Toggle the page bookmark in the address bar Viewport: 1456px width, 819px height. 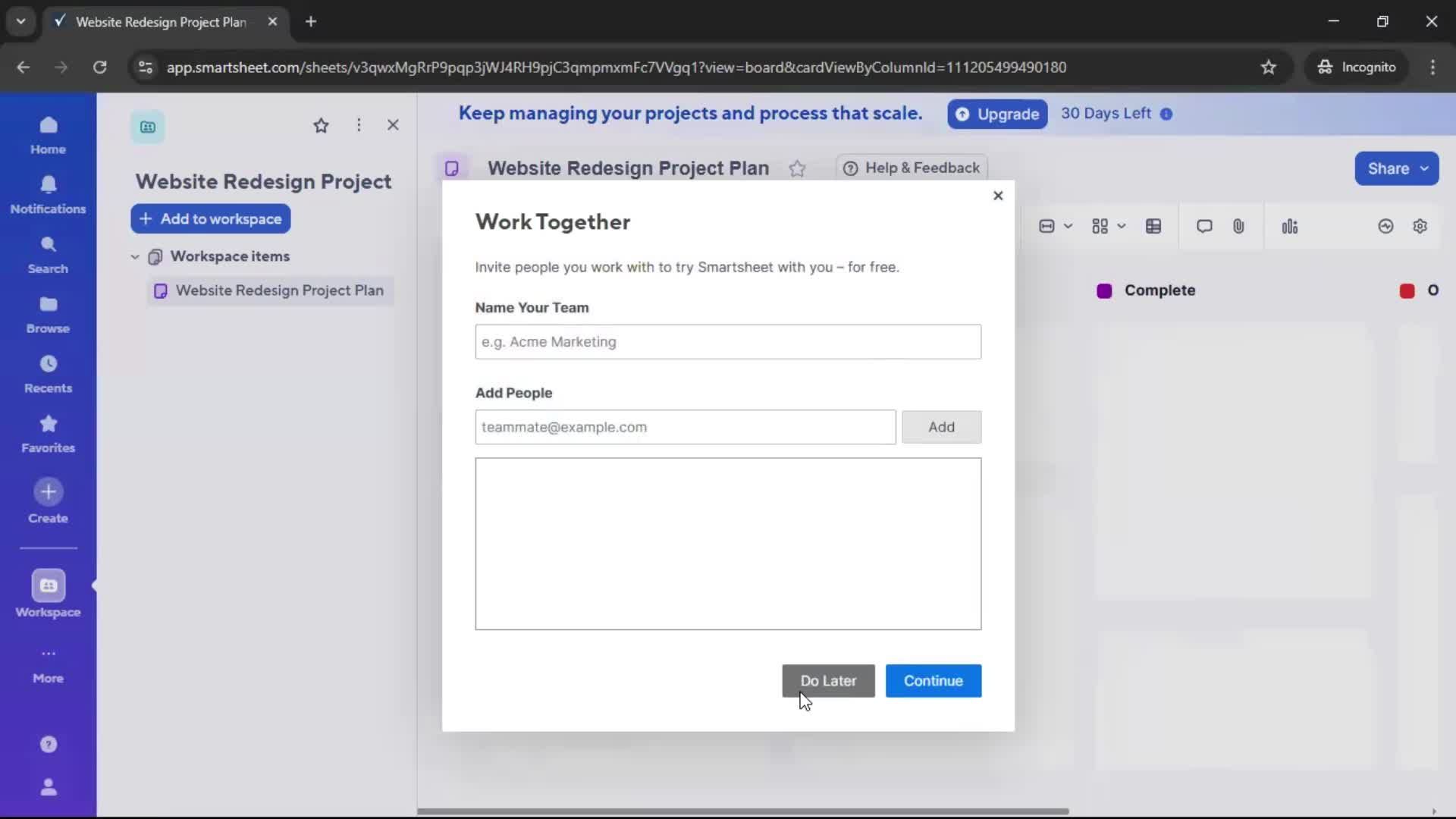(x=1269, y=67)
